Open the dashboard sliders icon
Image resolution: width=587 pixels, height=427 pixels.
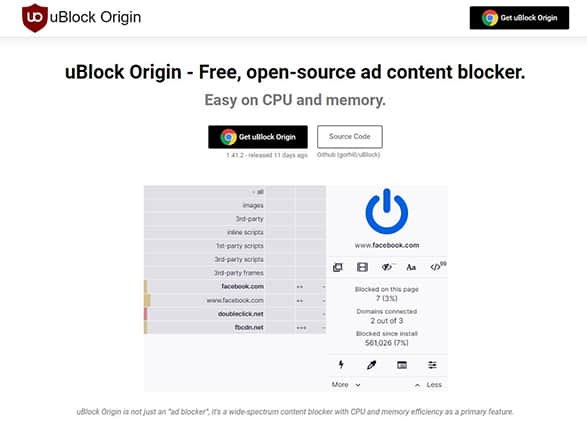coord(432,365)
